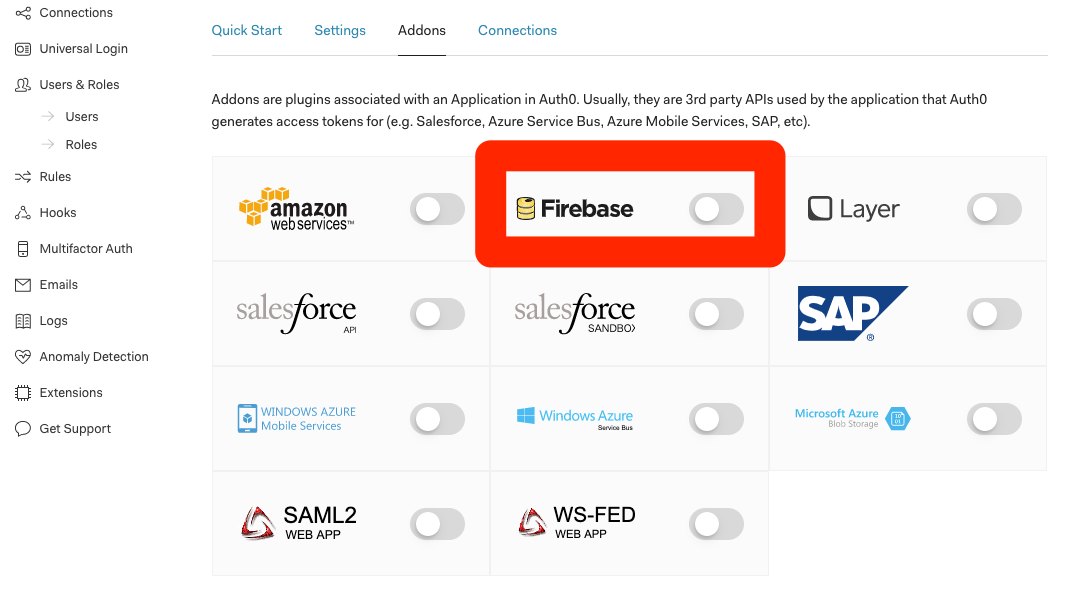Enable the SAML2 Web App toggle
The height and width of the screenshot is (590, 1085).
click(437, 524)
